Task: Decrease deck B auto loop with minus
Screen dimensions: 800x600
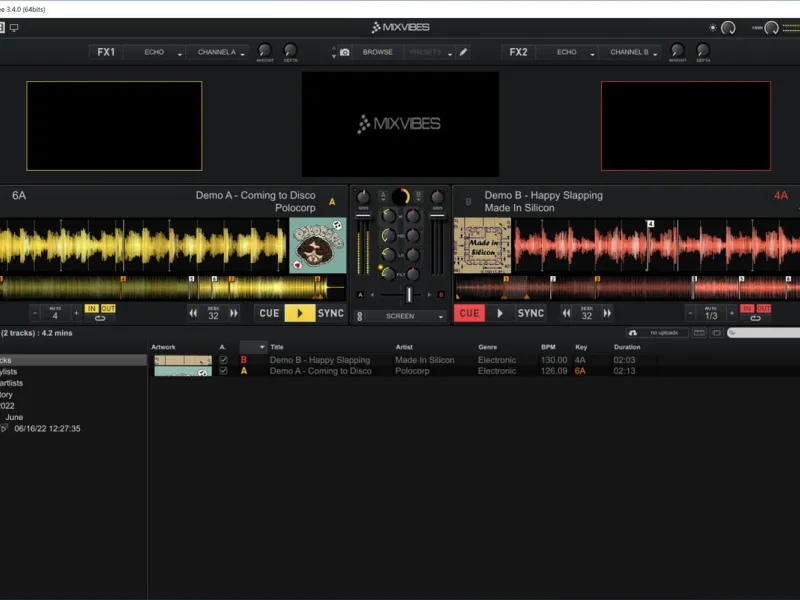Action: pos(690,313)
